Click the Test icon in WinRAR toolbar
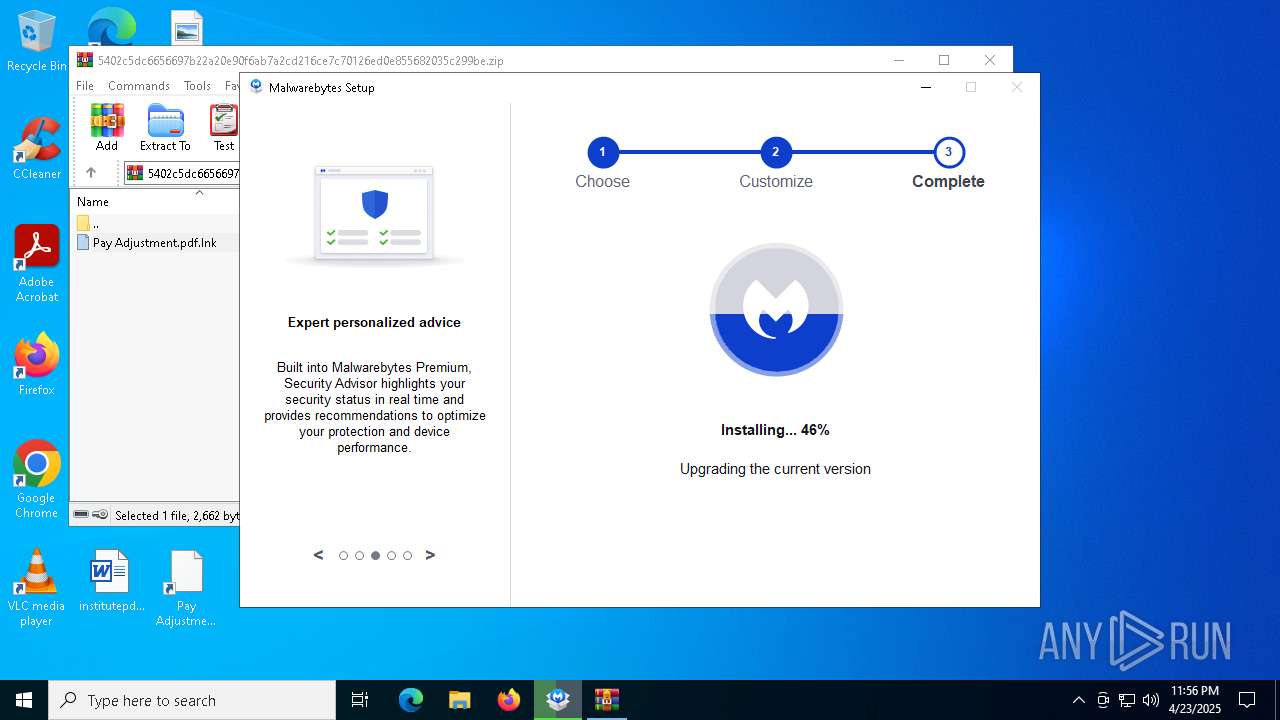 tap(224, 127)
